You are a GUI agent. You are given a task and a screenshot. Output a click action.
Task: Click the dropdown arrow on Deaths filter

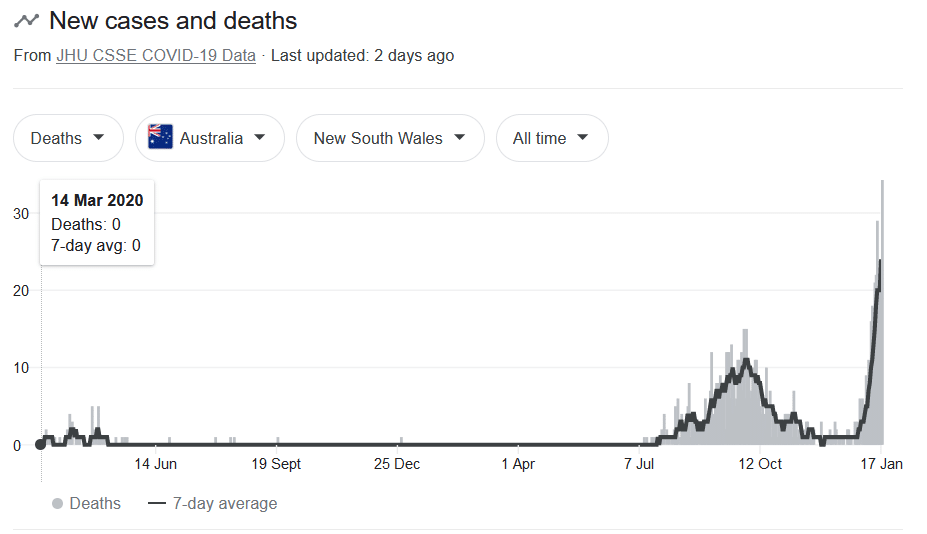(x=99, y=137)
